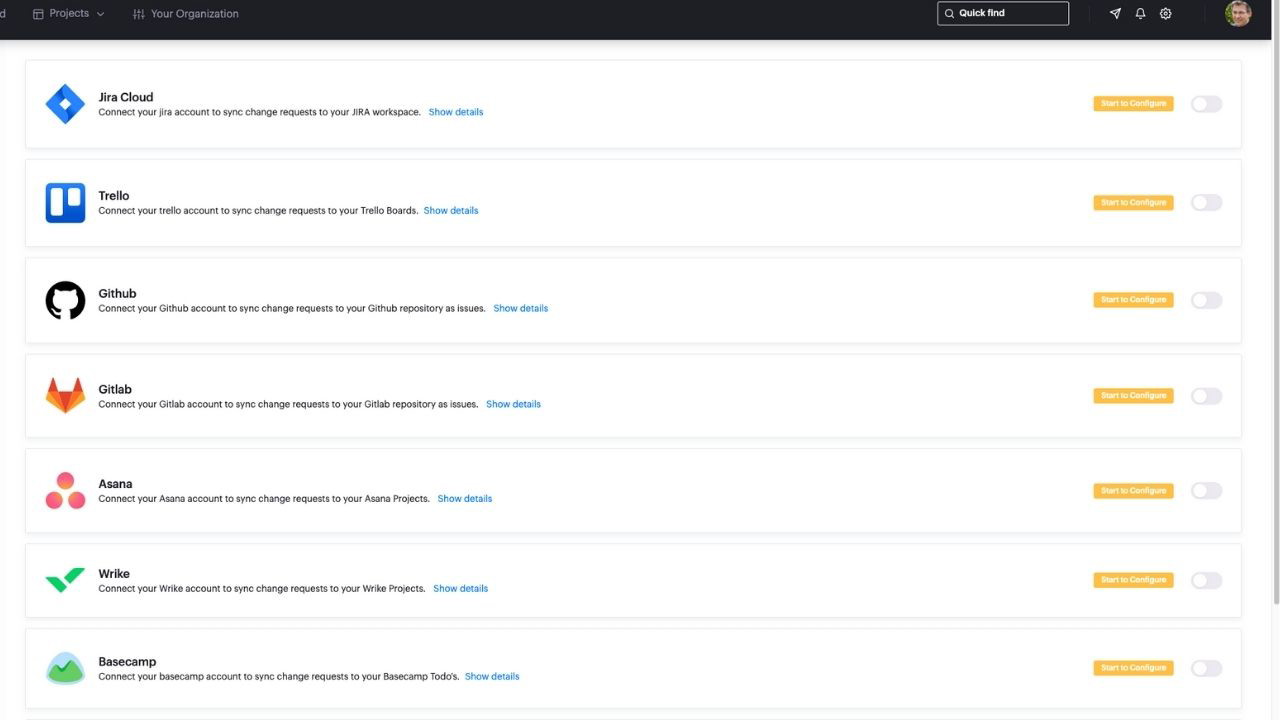Click the Asana three-dot logo icon
The image size is (1280, 720).
(65, 491)
